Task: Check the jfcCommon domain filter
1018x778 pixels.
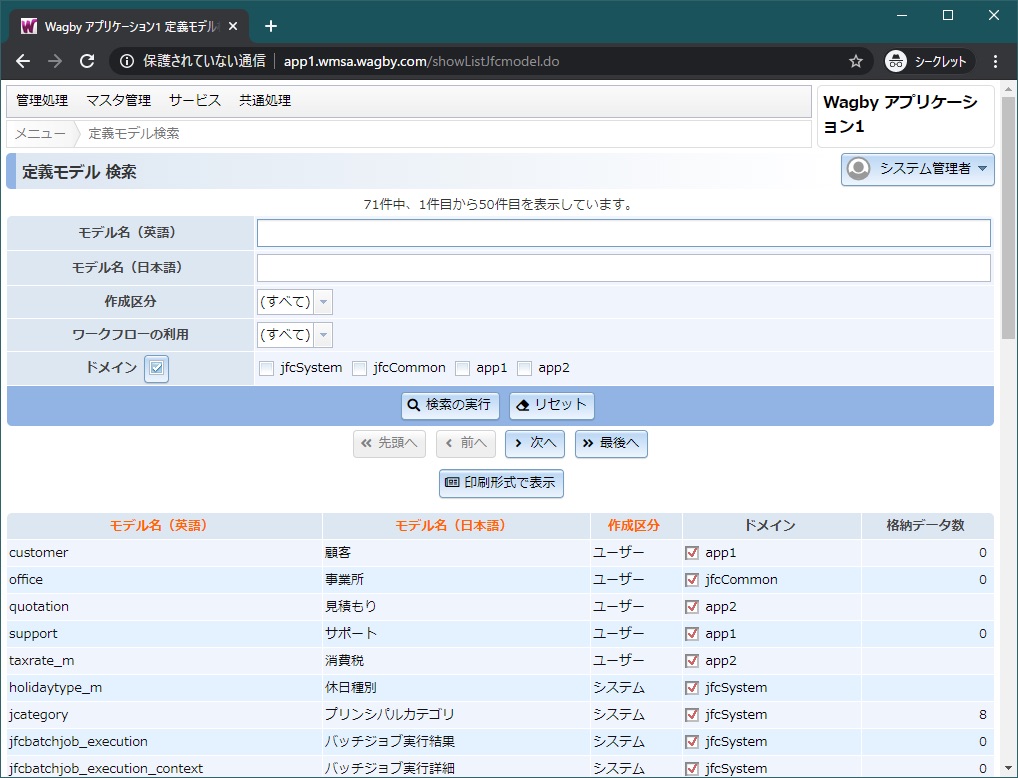Action: pyautogui.click(x=359, y=368)
